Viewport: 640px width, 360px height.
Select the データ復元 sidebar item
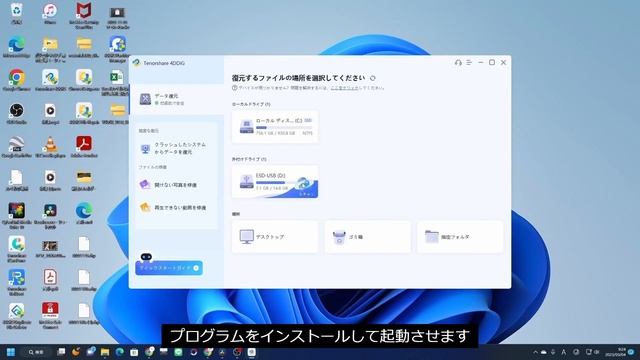(176, 99)
